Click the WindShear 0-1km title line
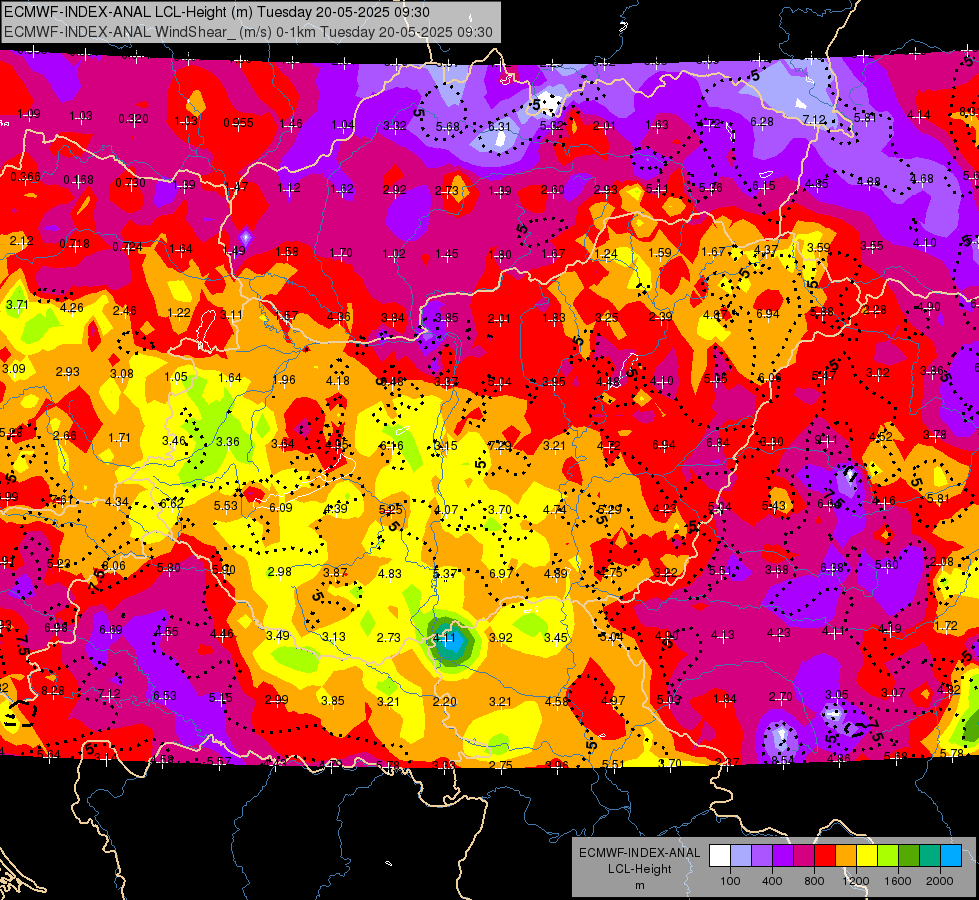Image resolution: width=979 pixels, height=900 pixels. coord(248,32)
